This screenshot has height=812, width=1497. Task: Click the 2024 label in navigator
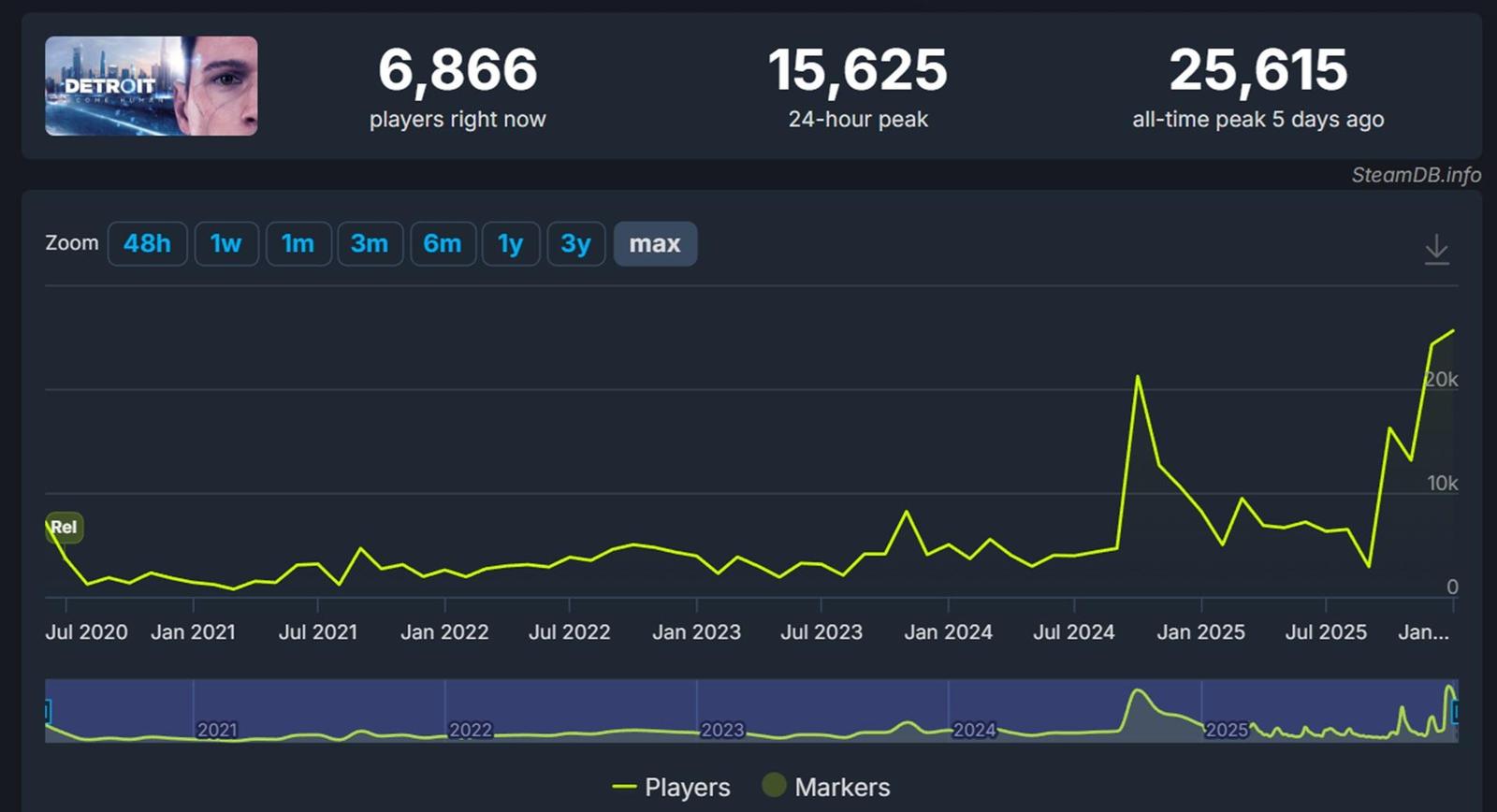974,730
